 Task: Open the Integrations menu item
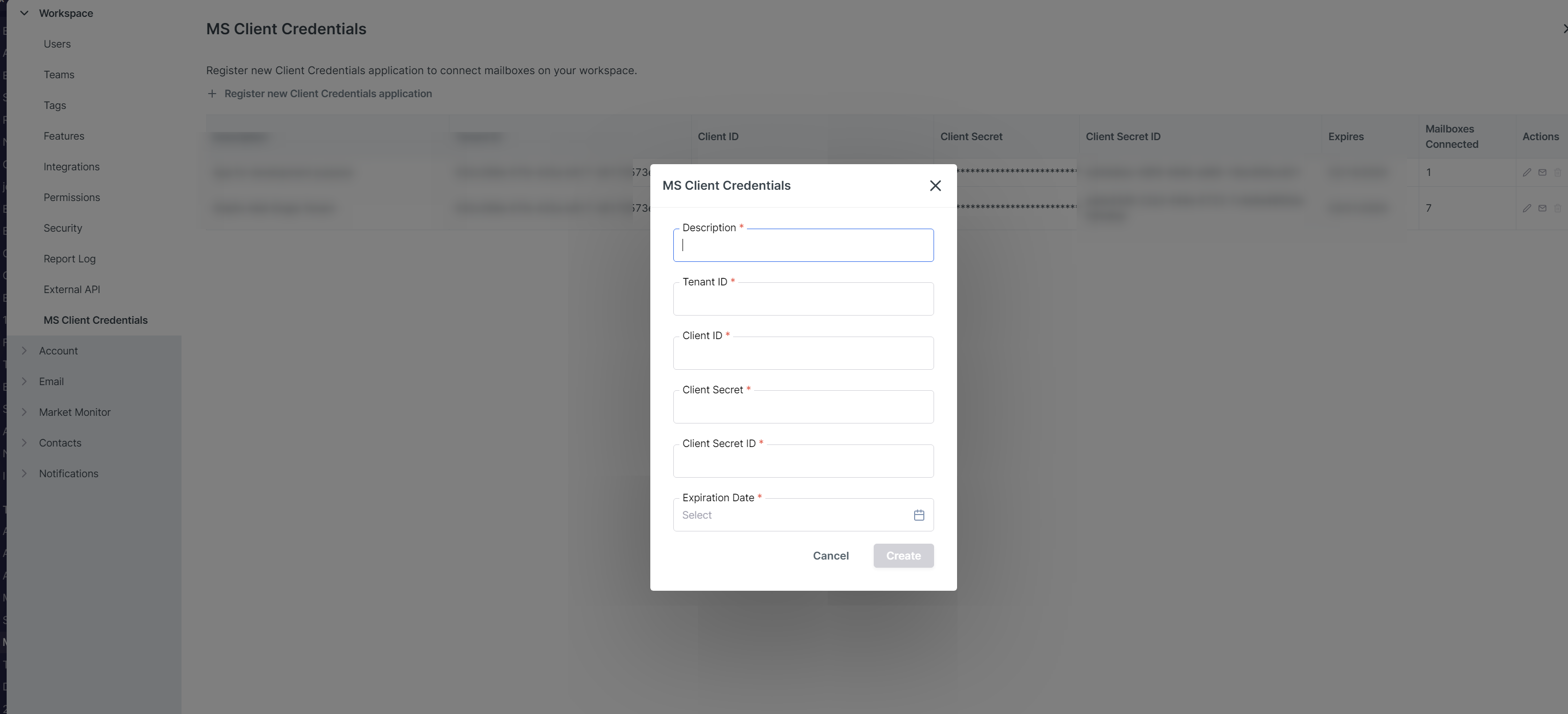[x=71, y=167]
